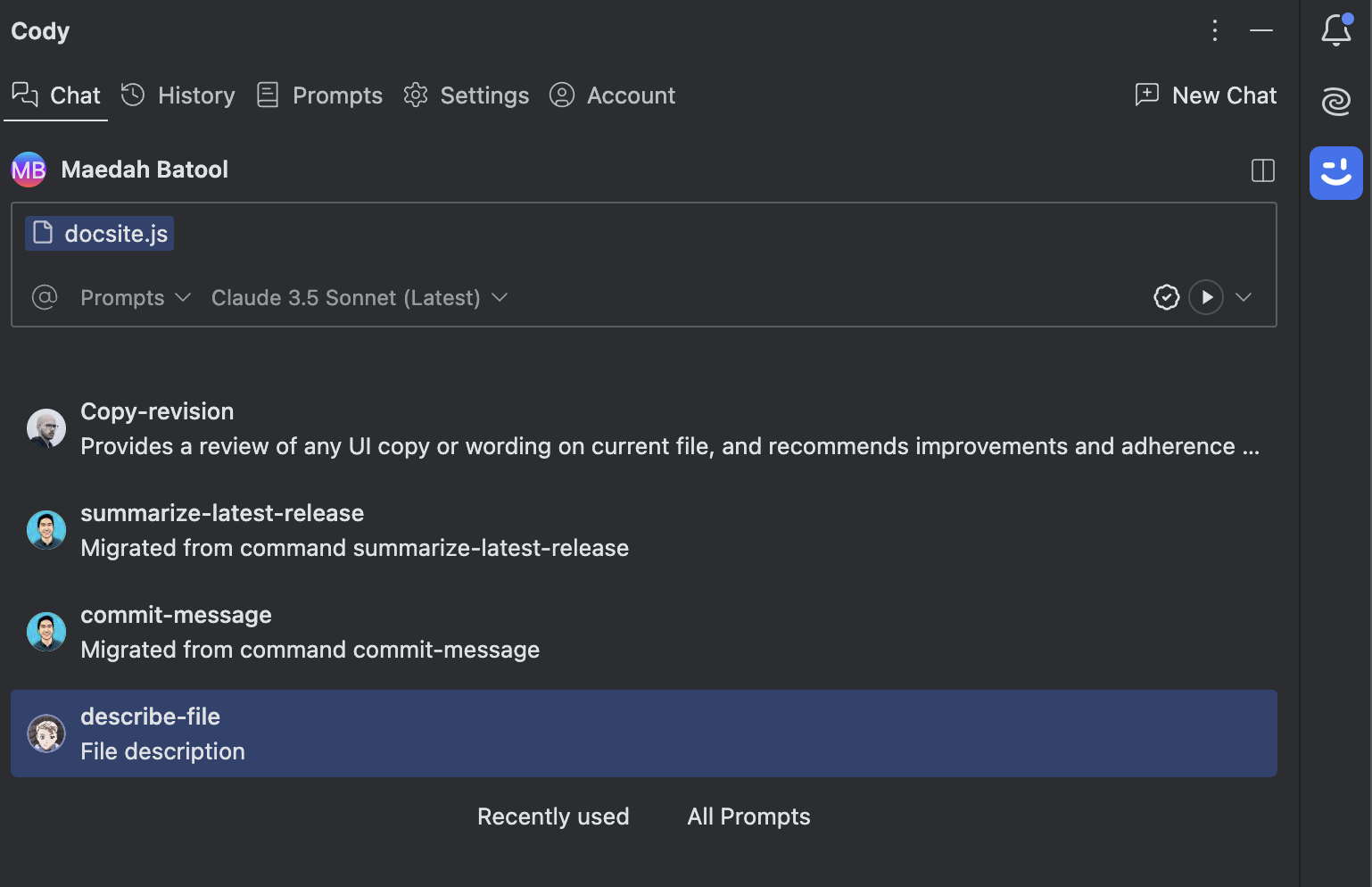This screenshot has height=887, width=1372.
Task: Open the Prompts tab
Action: 319,95
